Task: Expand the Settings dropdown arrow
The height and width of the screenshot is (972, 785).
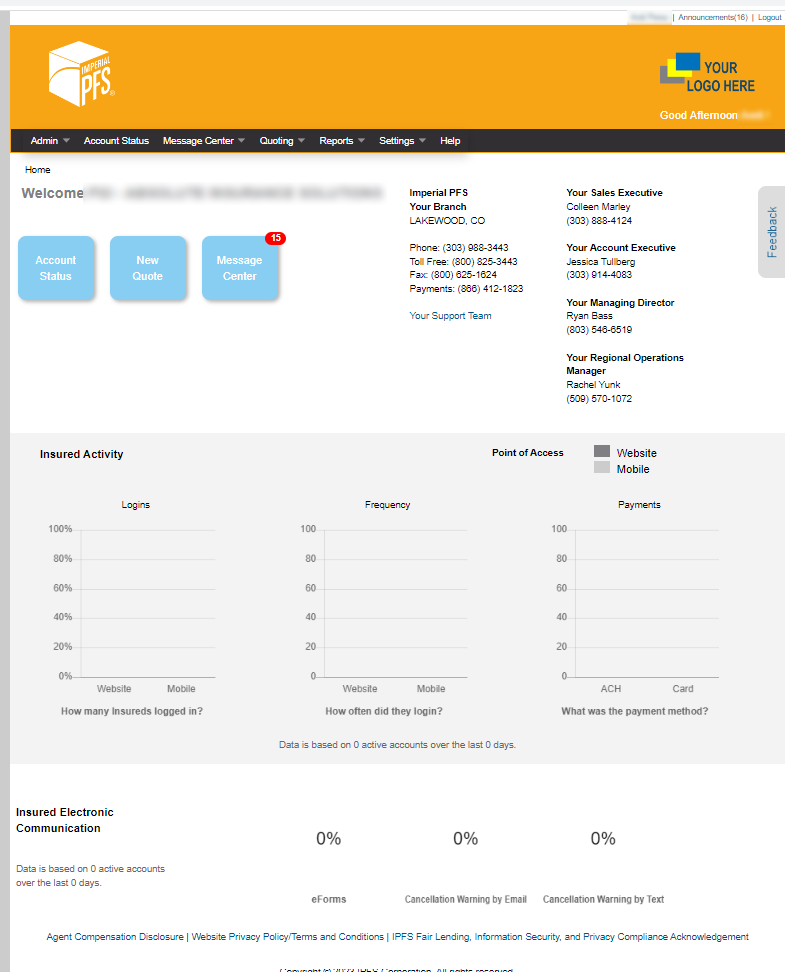Action: [422, 141]
